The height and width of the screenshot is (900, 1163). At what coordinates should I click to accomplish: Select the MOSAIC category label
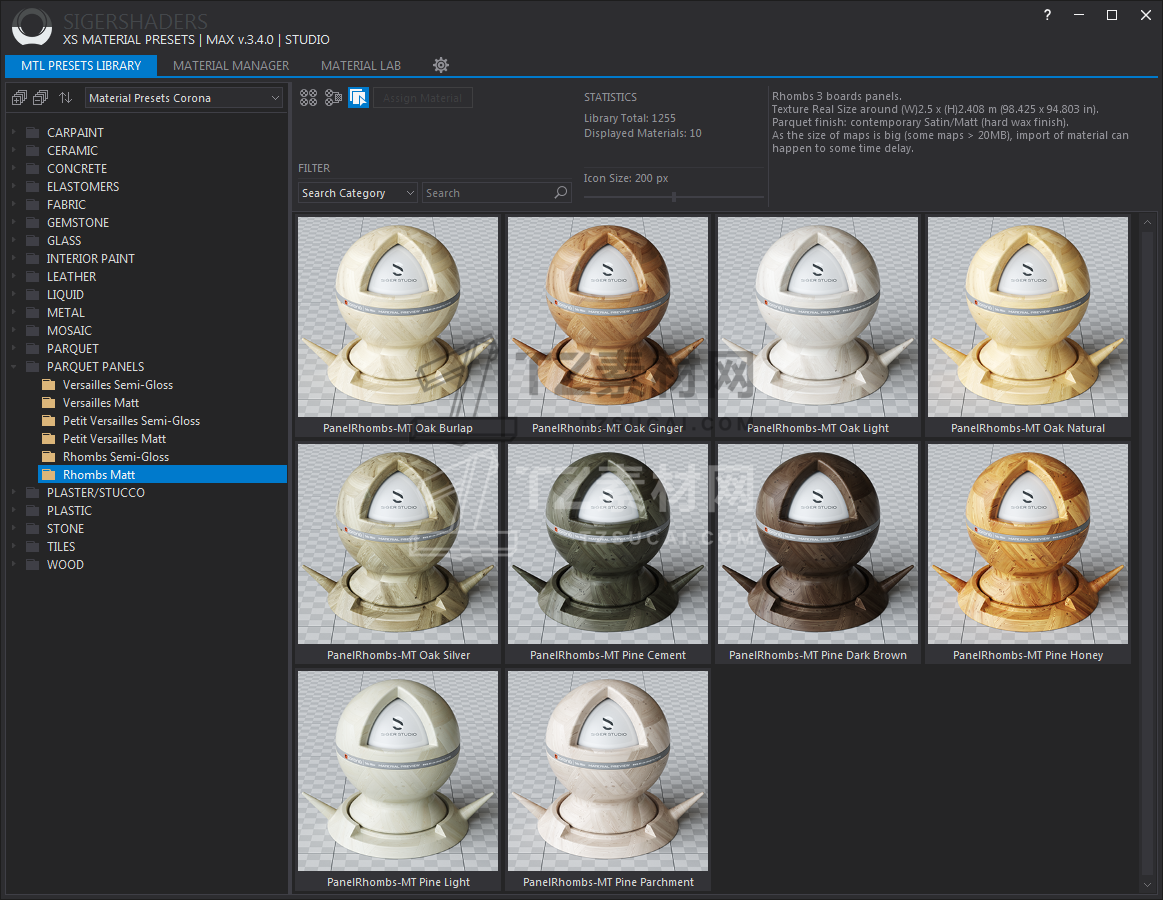tap(69, 330)
